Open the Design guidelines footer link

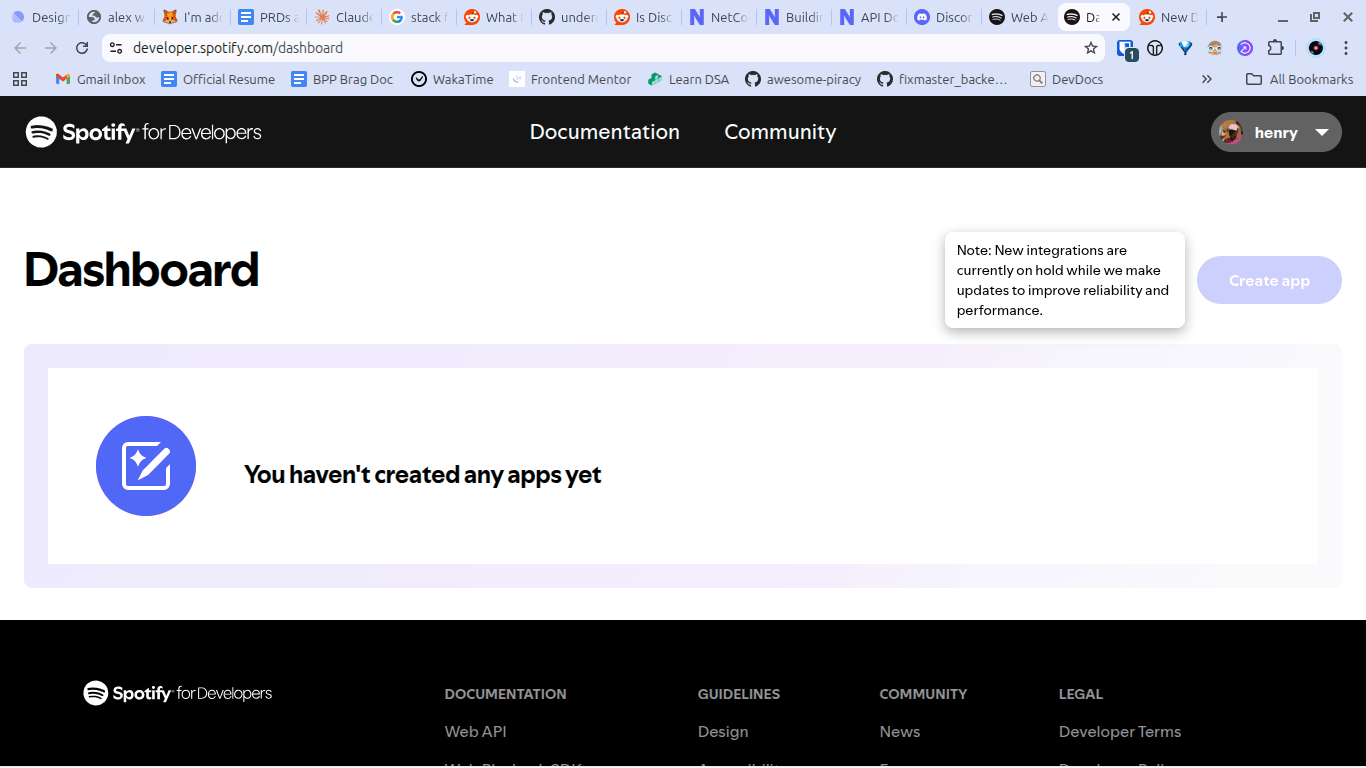tap(723, 732)
